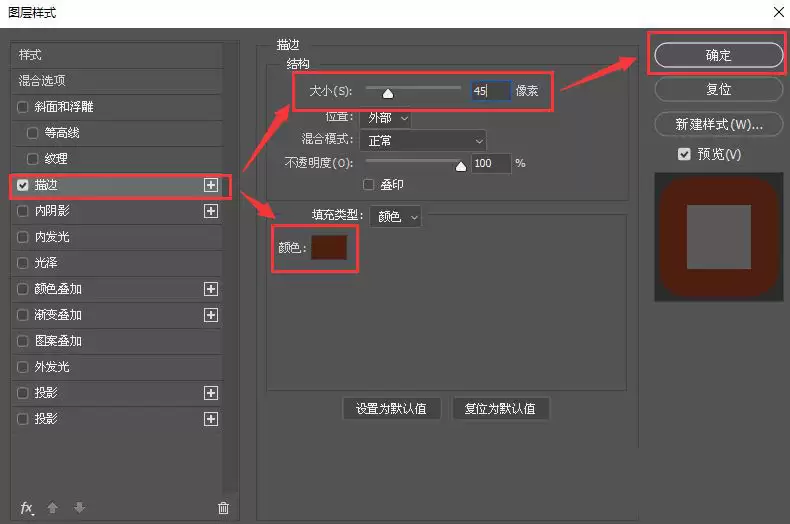Open the 混合模式 dropdown showing 正常
790x524 pixels.
423,141
